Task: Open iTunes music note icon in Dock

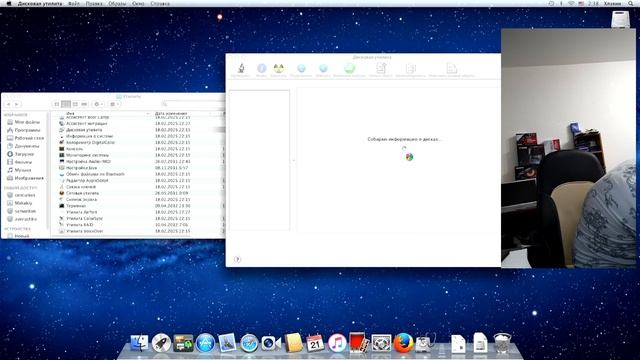Action: [x=337, y=343]
